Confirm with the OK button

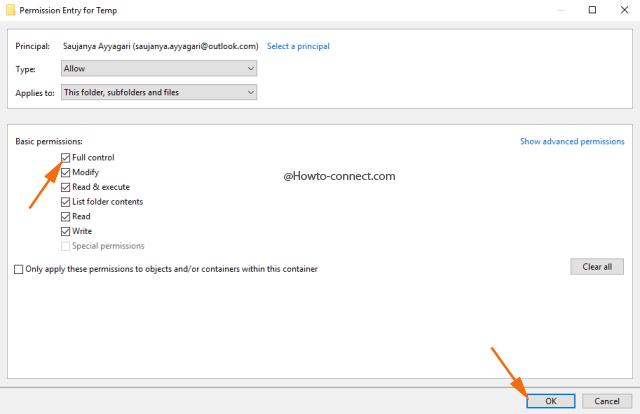(x=552, y=400)
